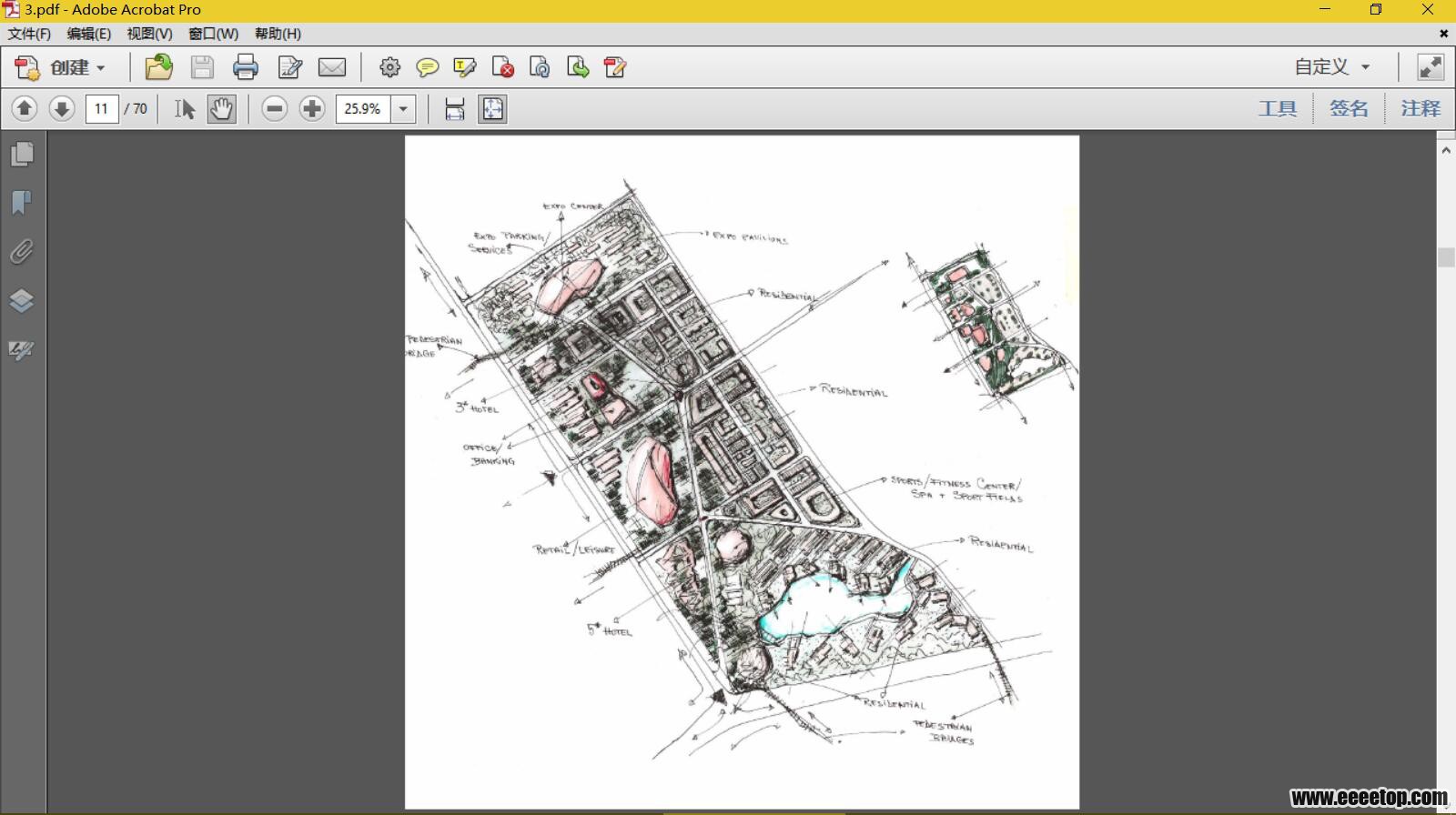Open the 编辑(E) menu
The width and height of the screenshot is (1456, 815).
(89, 34)
